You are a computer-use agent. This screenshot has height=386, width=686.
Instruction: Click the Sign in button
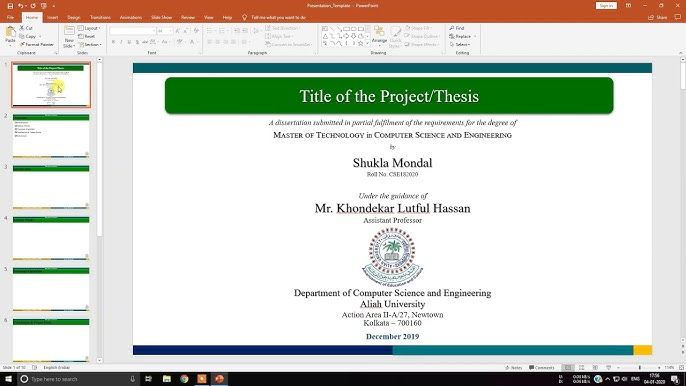tap(606, 6)
